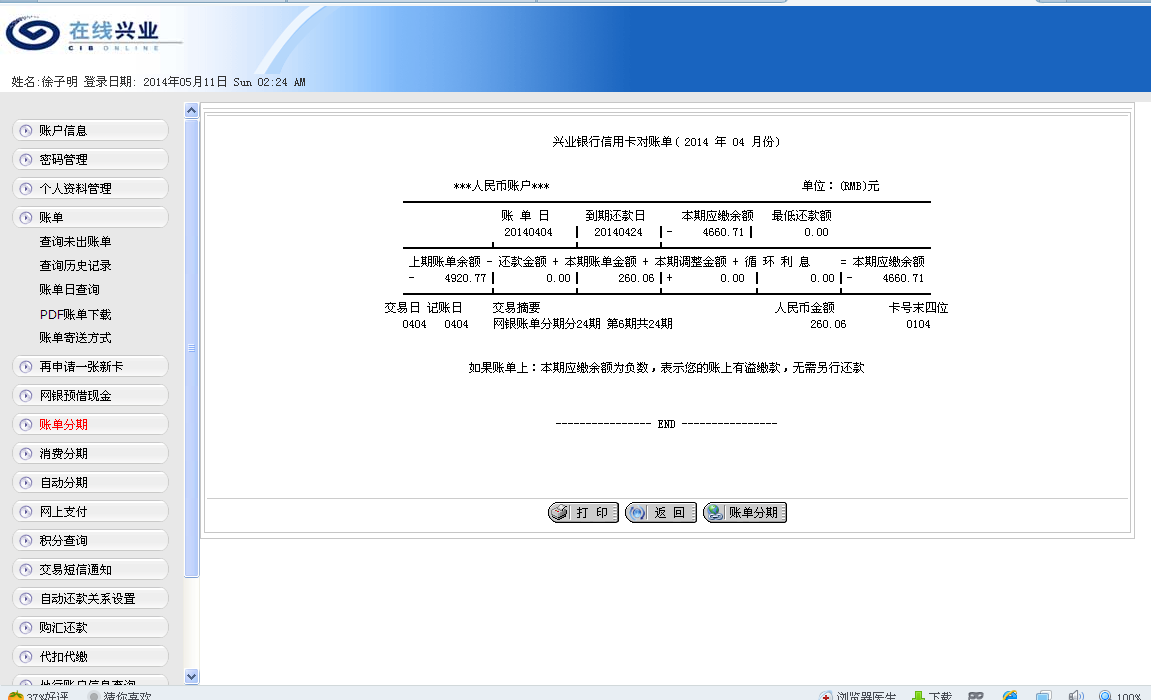This screenshot has height=700, width=1151.
Task: Click the 上期账单余额 value 4920.77
Action: (465, 279)
